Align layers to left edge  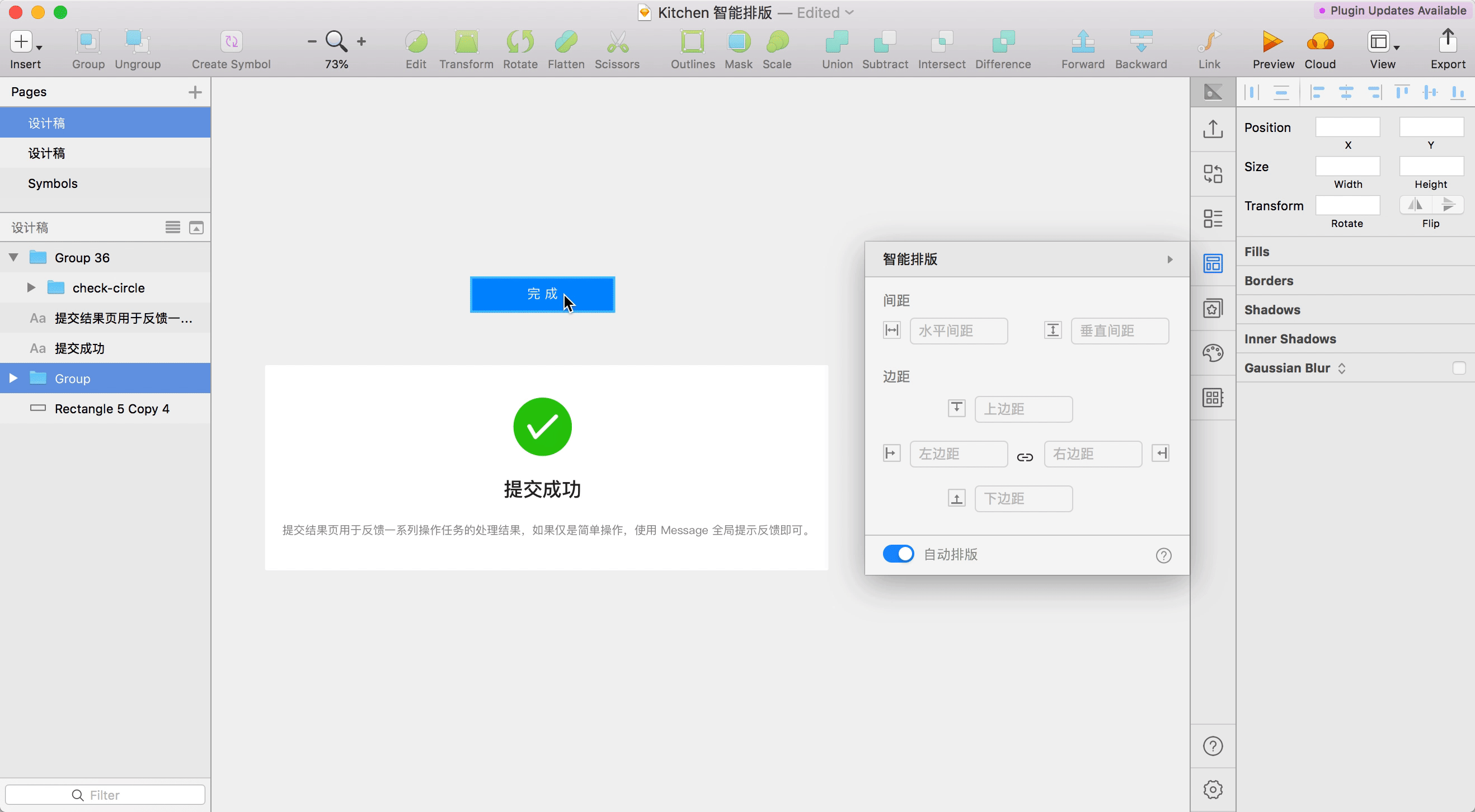1318,92
